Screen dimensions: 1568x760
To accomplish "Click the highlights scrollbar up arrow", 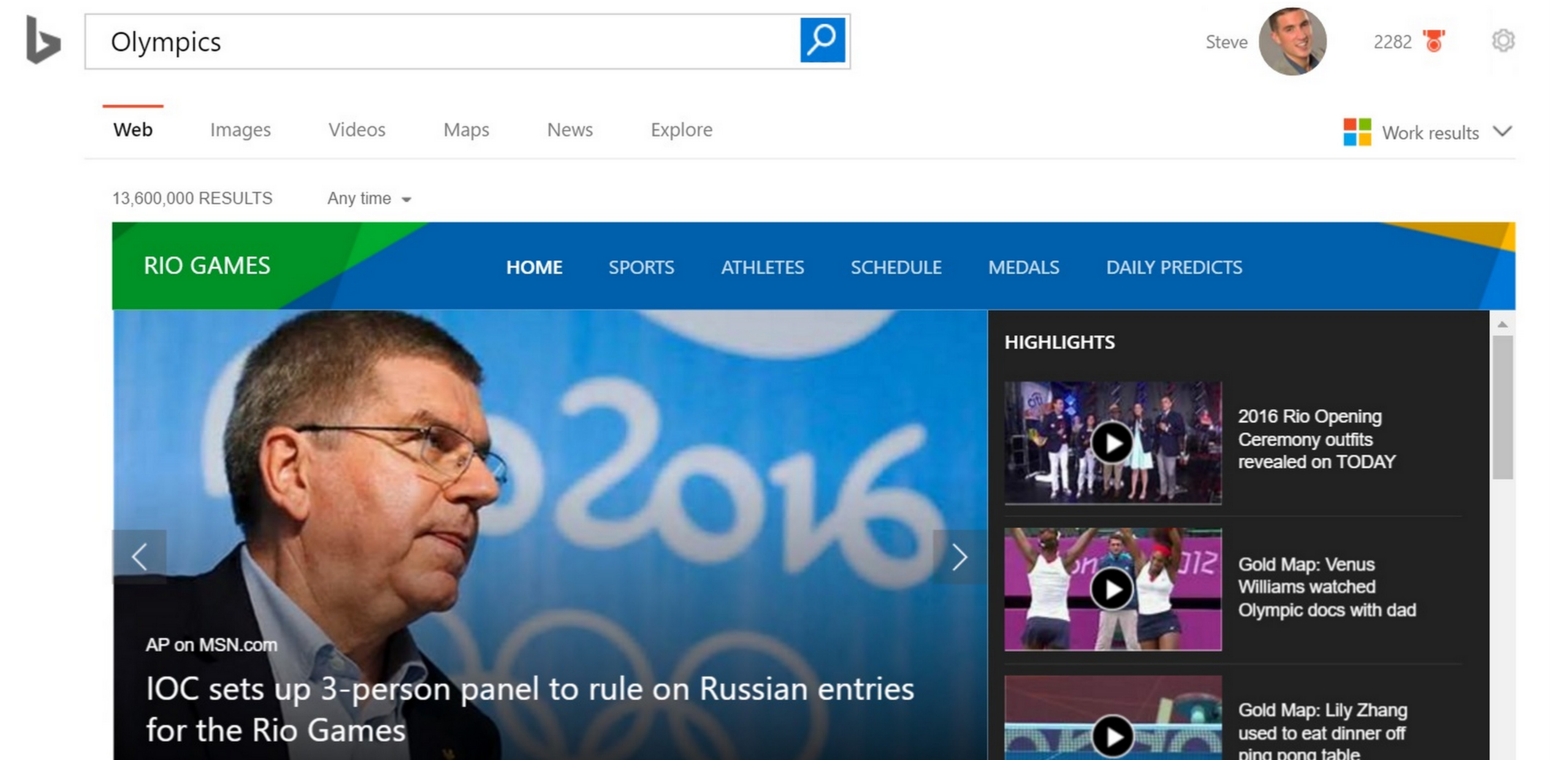I will tap(1502, 325).
